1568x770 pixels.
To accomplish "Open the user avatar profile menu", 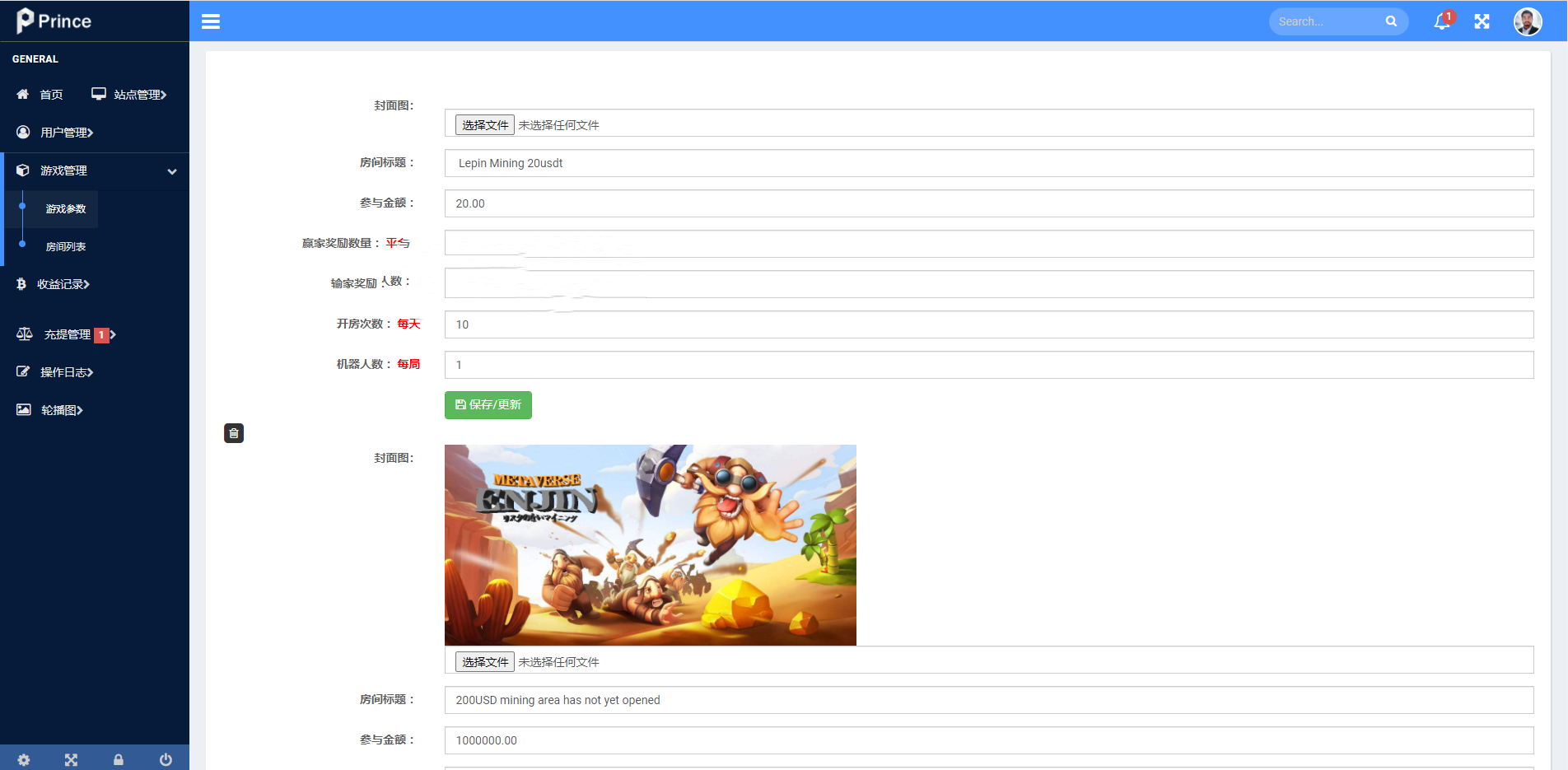I will tap(1527, 21).
